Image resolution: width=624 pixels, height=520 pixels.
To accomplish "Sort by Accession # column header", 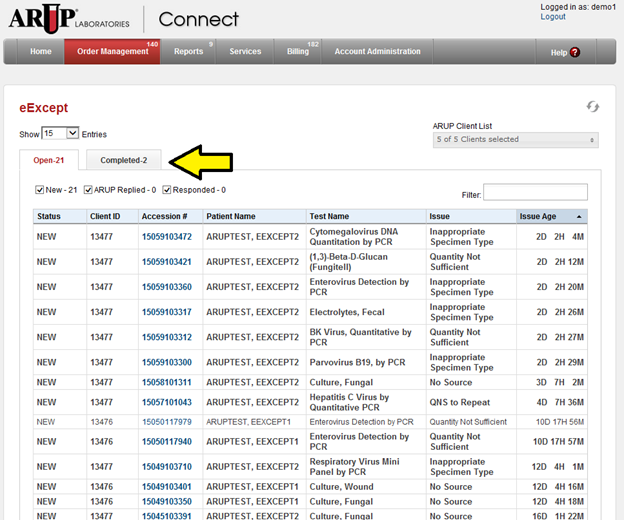I will tap(170, 216).
